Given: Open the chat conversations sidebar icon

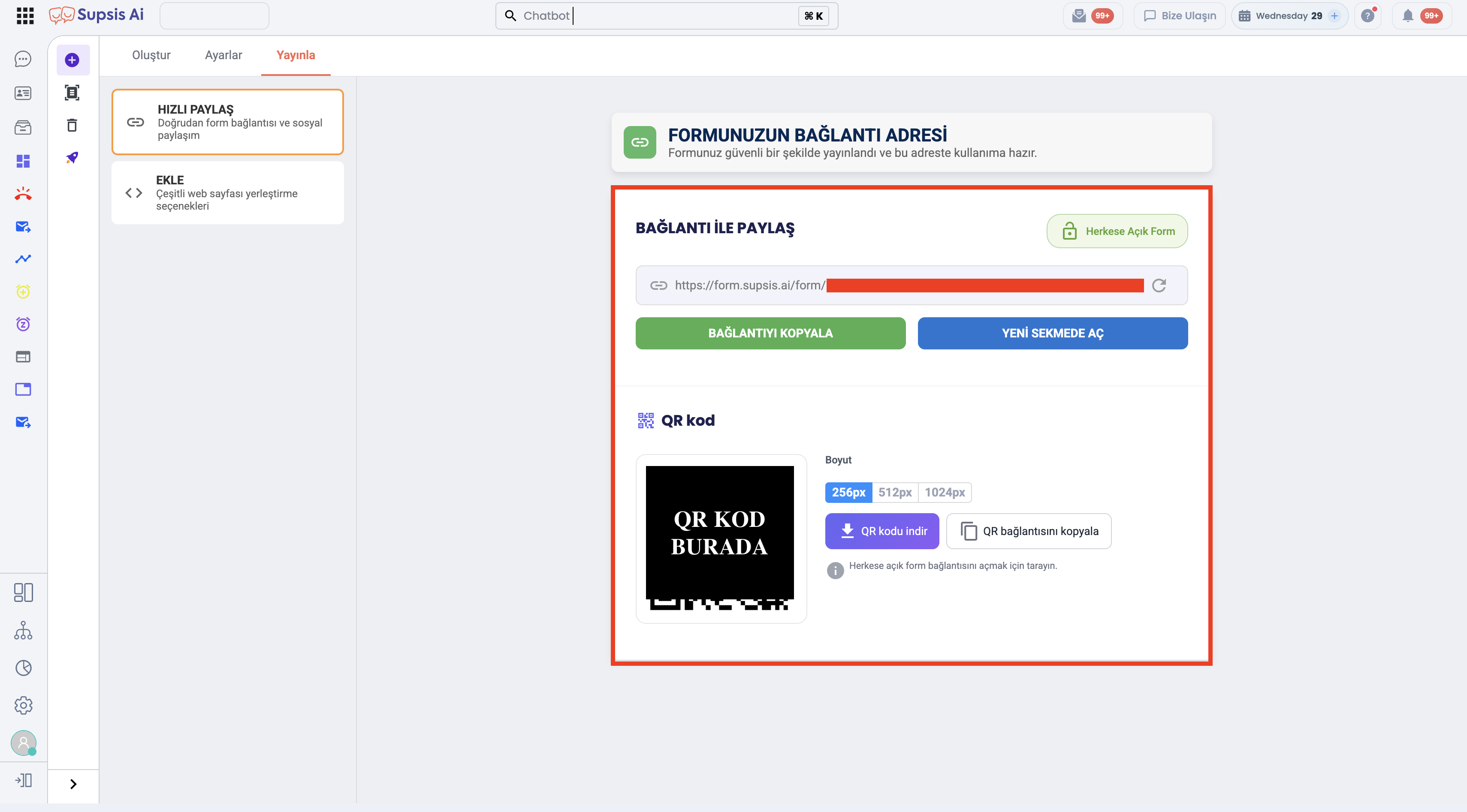Looking at the screenshot, I should click(23, 59).
